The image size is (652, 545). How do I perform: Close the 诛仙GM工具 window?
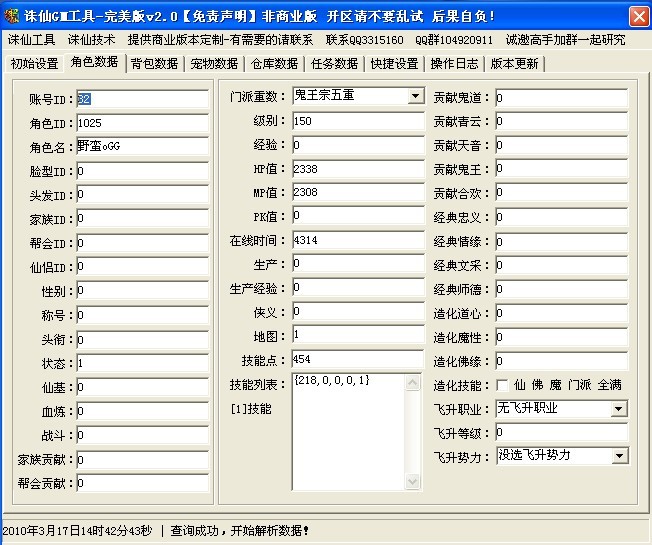pyautogui.click(x=637, y=16)
